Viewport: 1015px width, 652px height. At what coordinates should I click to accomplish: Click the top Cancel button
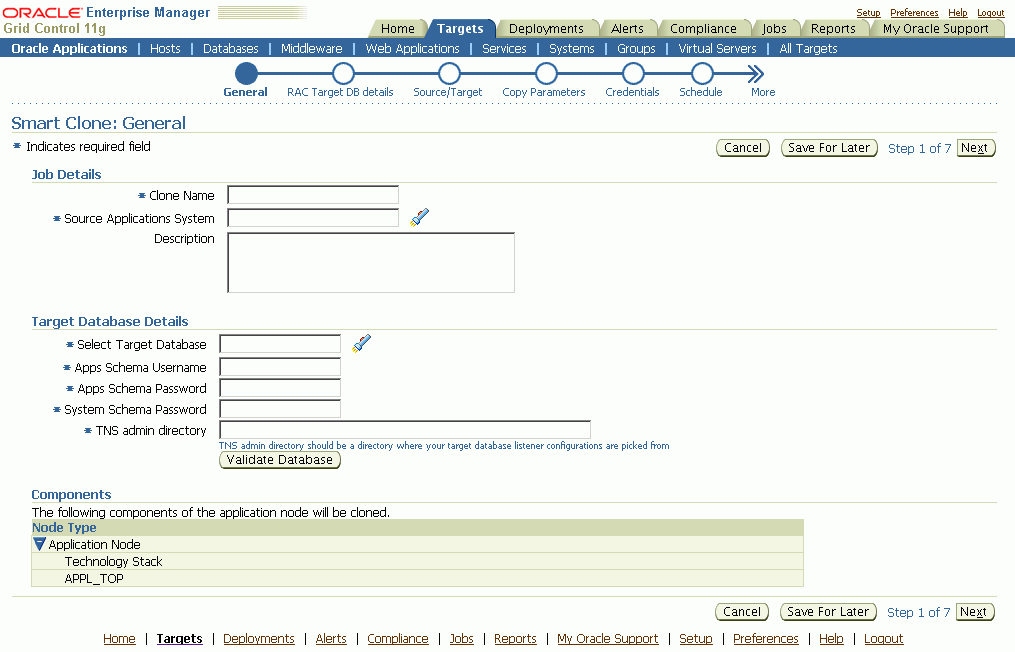(742, 148)
